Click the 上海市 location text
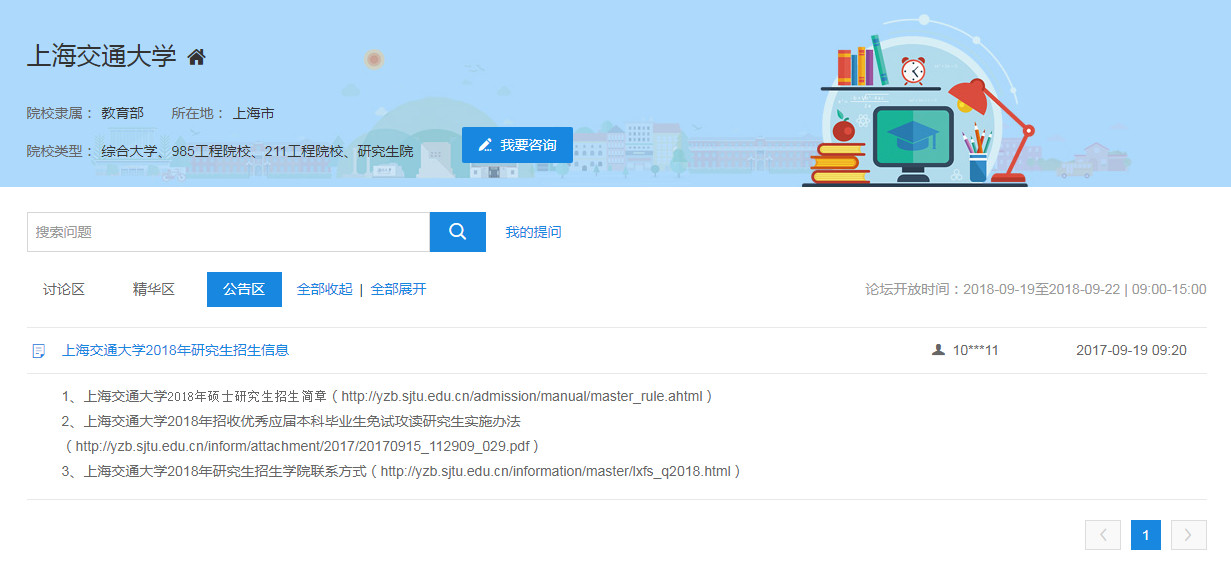Image resolution: width=1231 pixels, height=561 pixels. point(254,113)
